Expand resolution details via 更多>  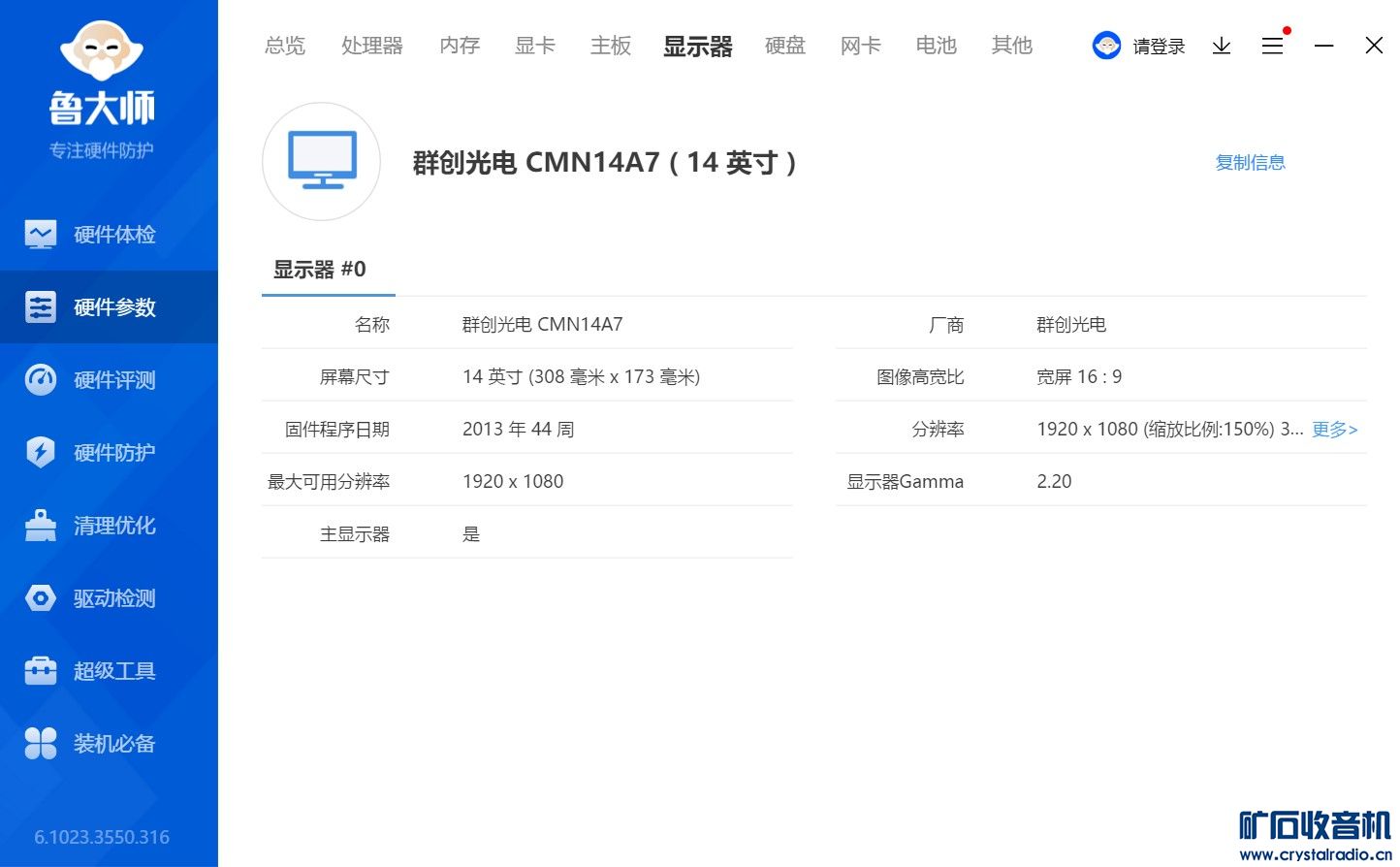[x=1335, y=430]
